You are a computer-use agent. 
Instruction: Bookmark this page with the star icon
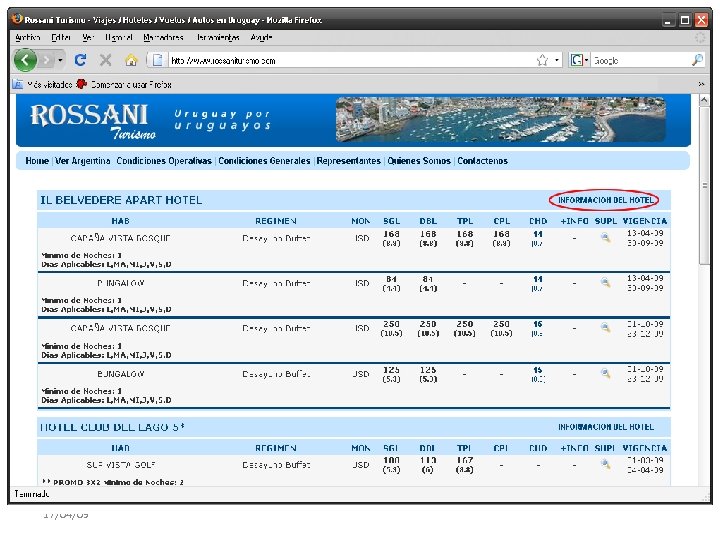[x=542, y=60]
